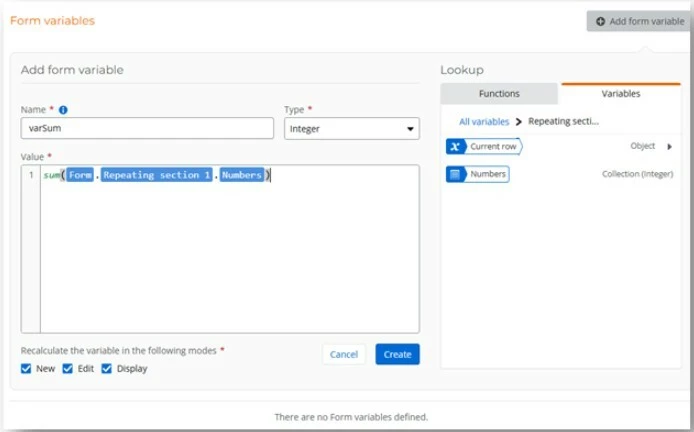Click the breadcrumb arrow after All variables
Viewport: 694px width, 432px height.
click(519, 121)
